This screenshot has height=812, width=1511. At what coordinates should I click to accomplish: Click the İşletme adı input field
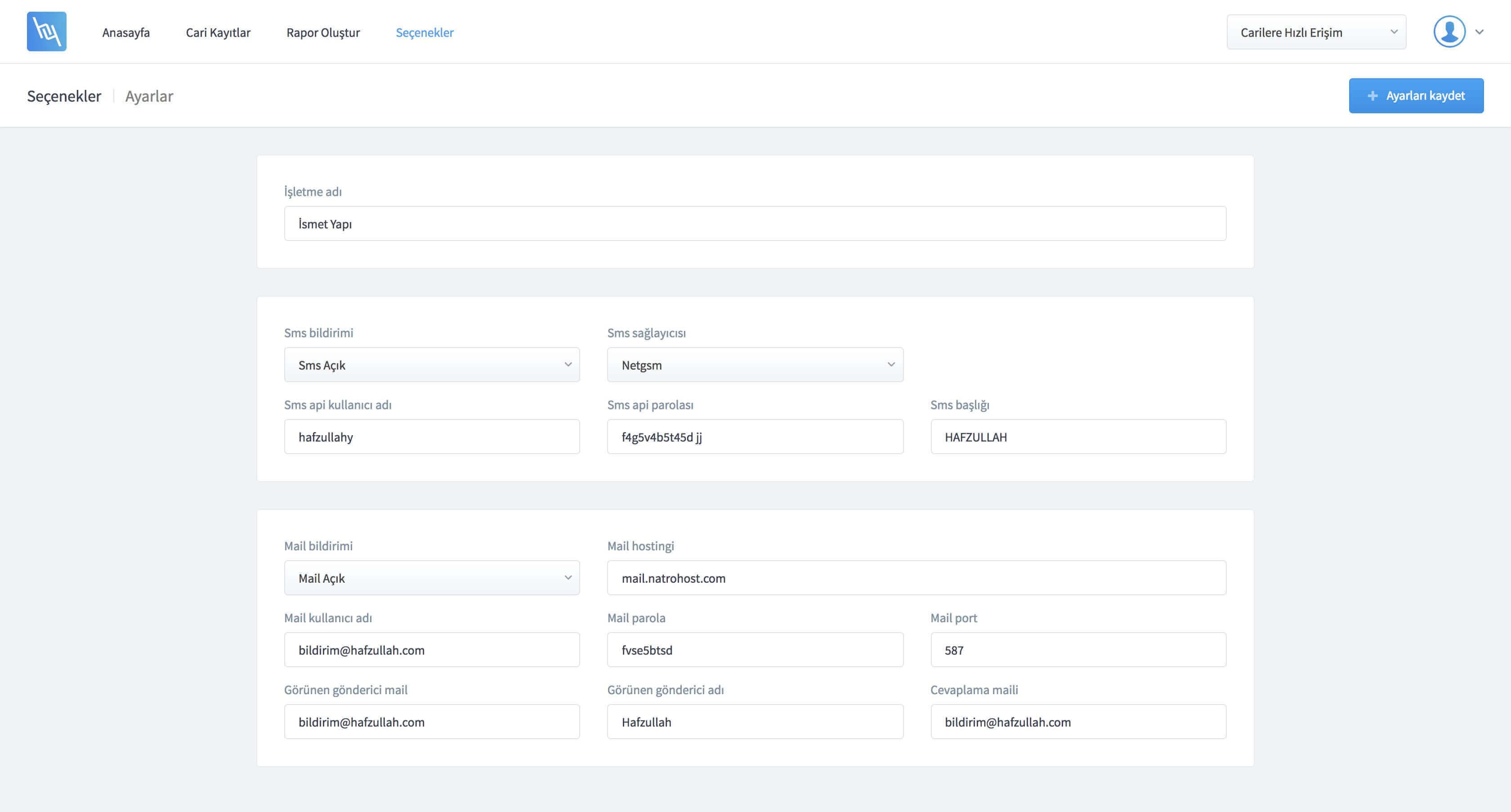point(755,223)
